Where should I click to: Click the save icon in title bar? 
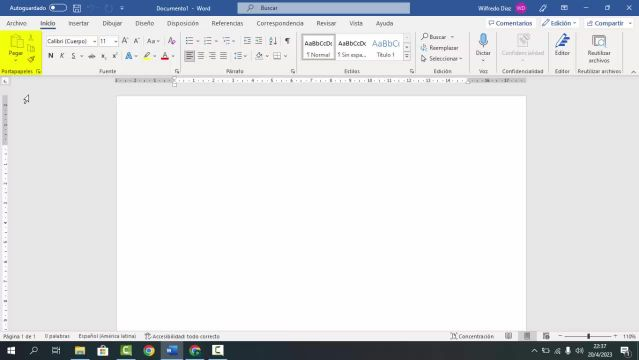(x=77, y=8)
